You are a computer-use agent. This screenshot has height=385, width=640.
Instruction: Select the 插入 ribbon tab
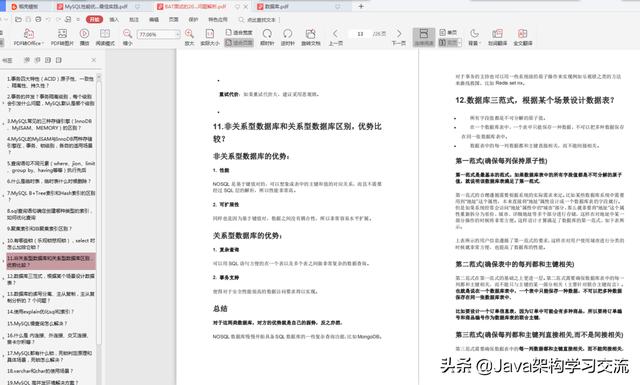click(114, 19)
